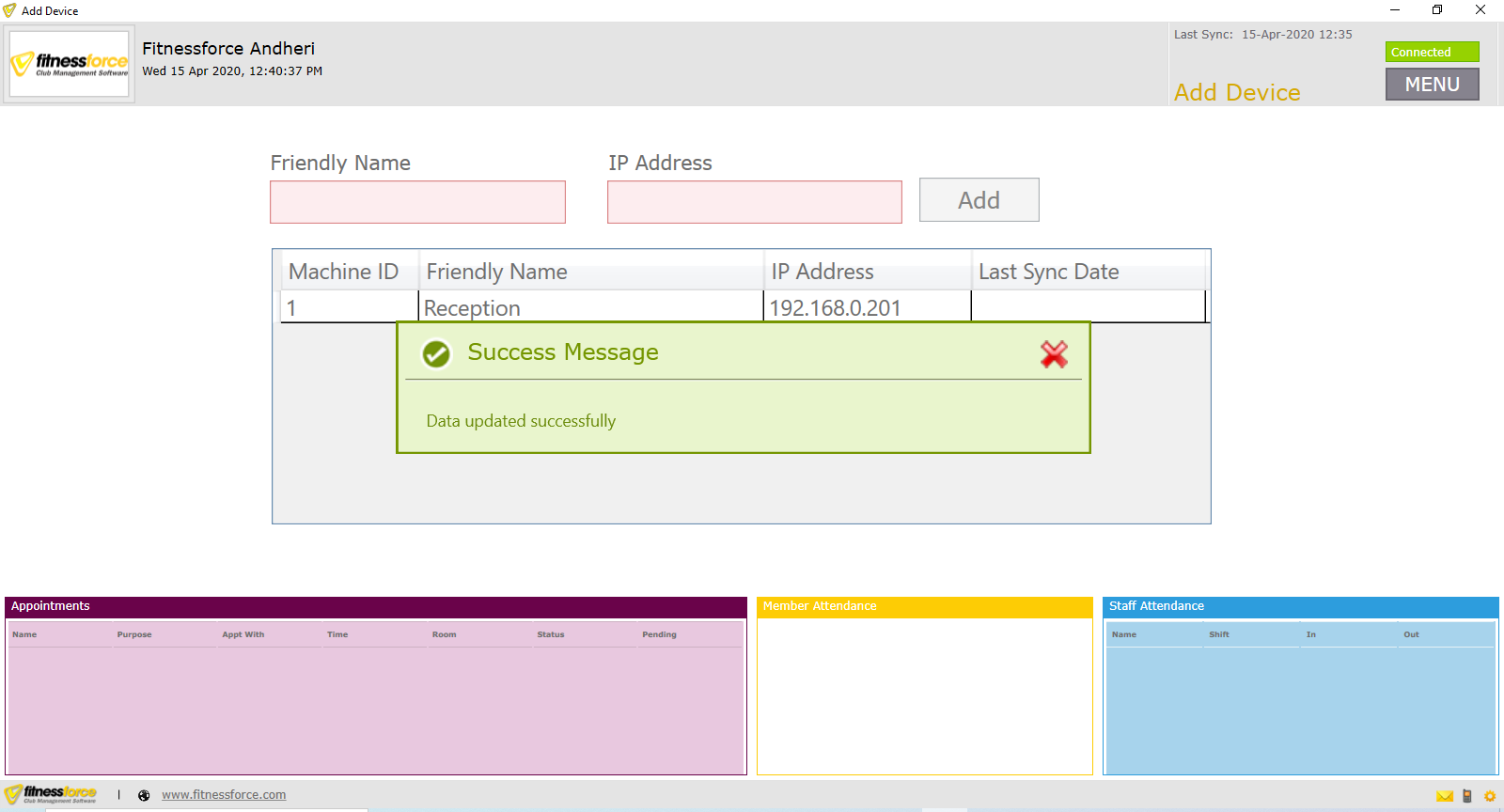Click the current date and time text
1504x812 pixels.
[x=232, y=71]
